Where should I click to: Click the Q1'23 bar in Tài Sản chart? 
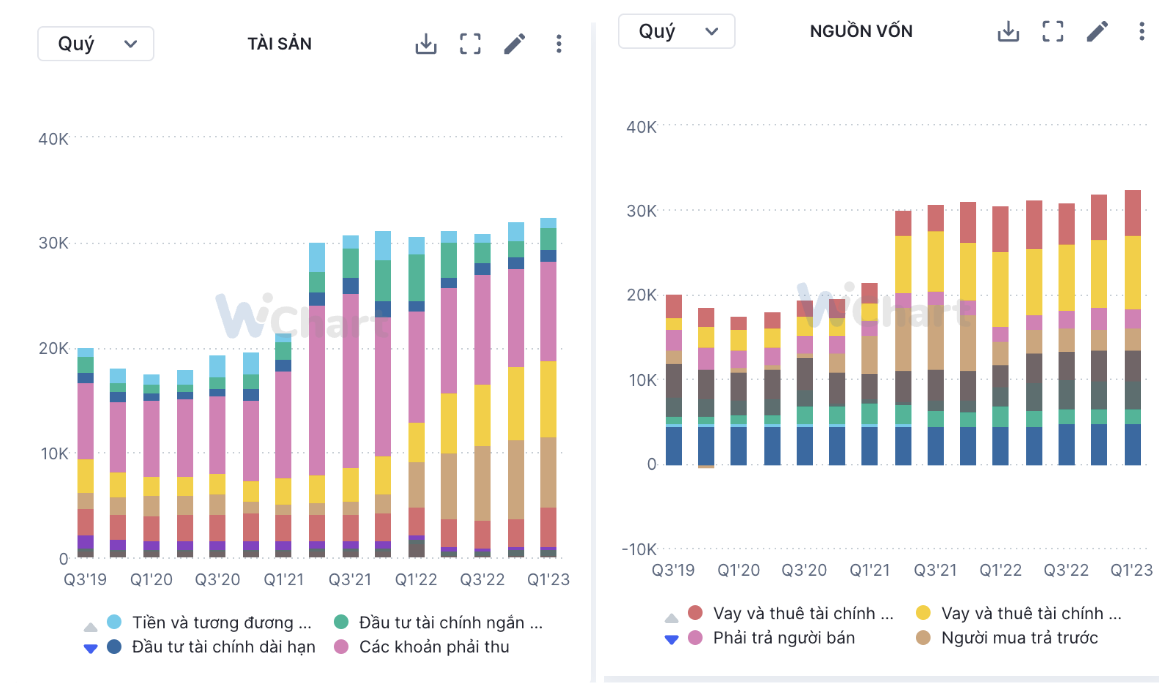(x=548, y=390)
